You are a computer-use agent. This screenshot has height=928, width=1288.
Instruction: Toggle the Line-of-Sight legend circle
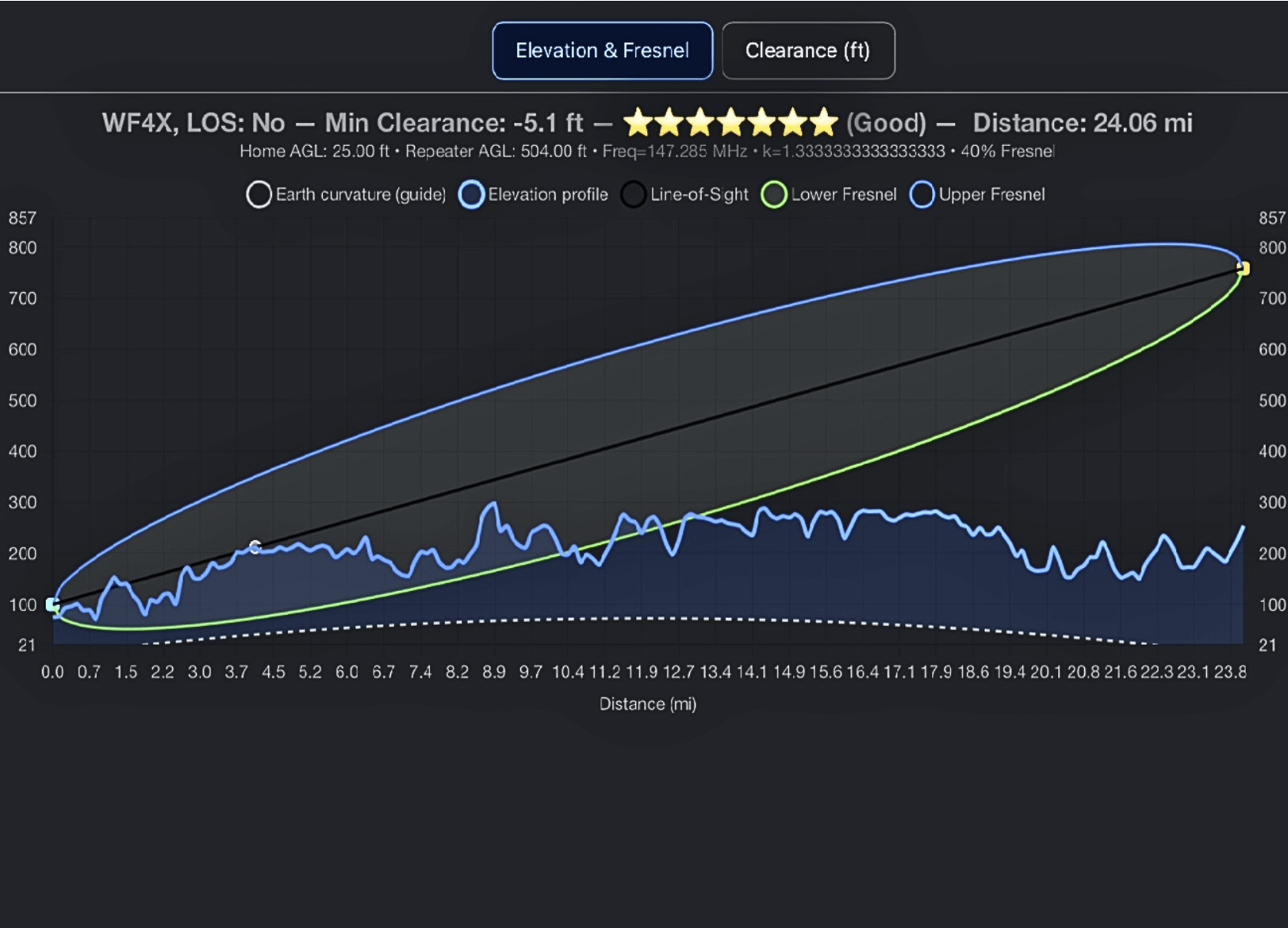coord(633,194)
